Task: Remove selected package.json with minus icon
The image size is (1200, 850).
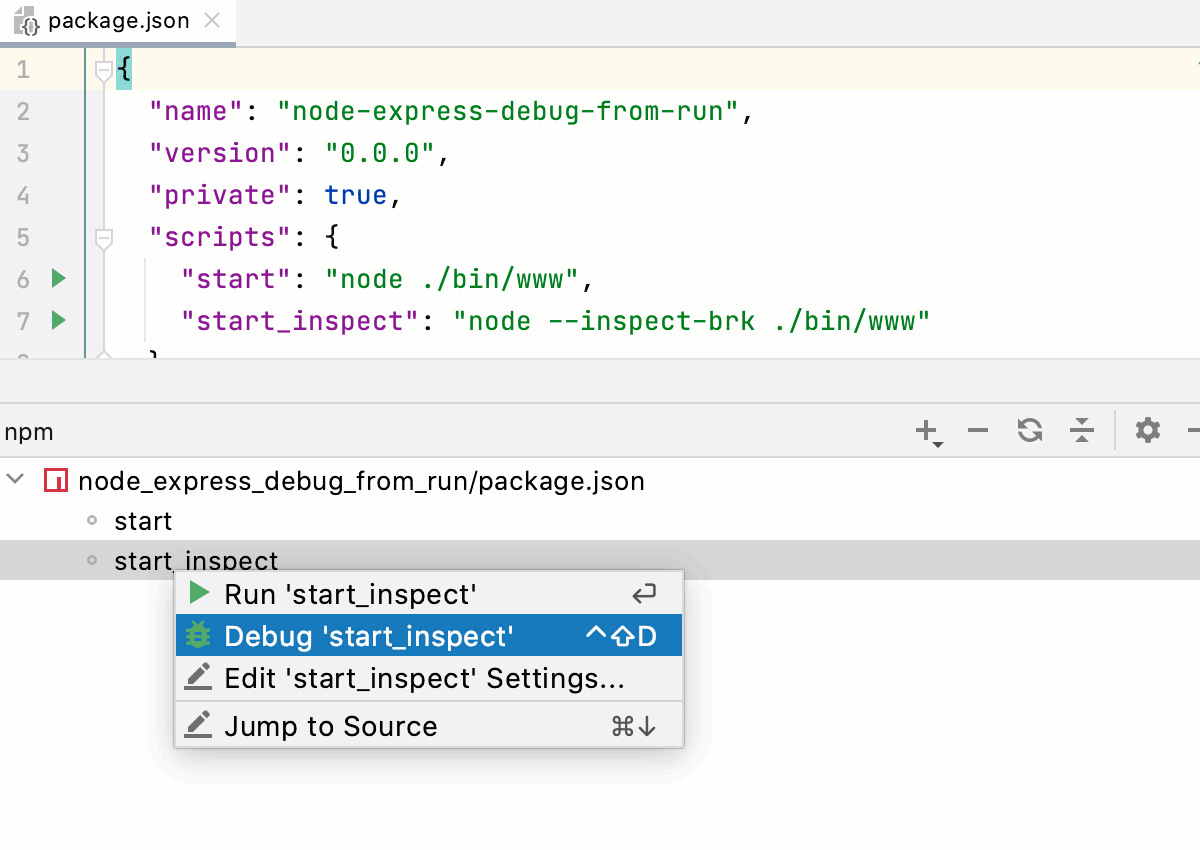Action: coord(978,431)
